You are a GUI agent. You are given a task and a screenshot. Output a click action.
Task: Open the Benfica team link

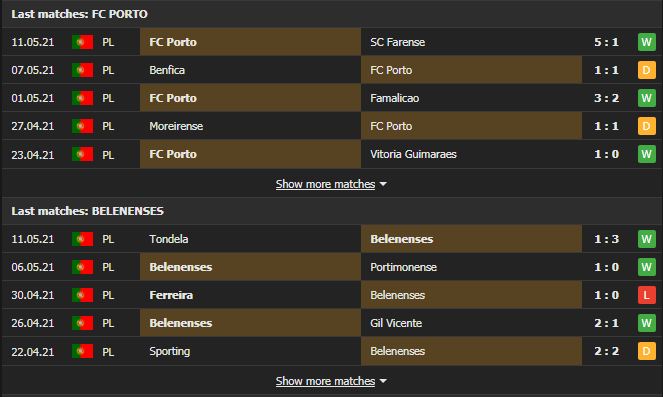click(167, 70)
